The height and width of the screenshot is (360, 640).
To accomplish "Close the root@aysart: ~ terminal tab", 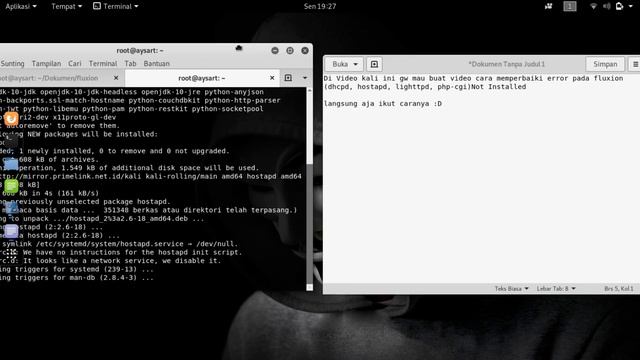I will (x=272, y=78).
